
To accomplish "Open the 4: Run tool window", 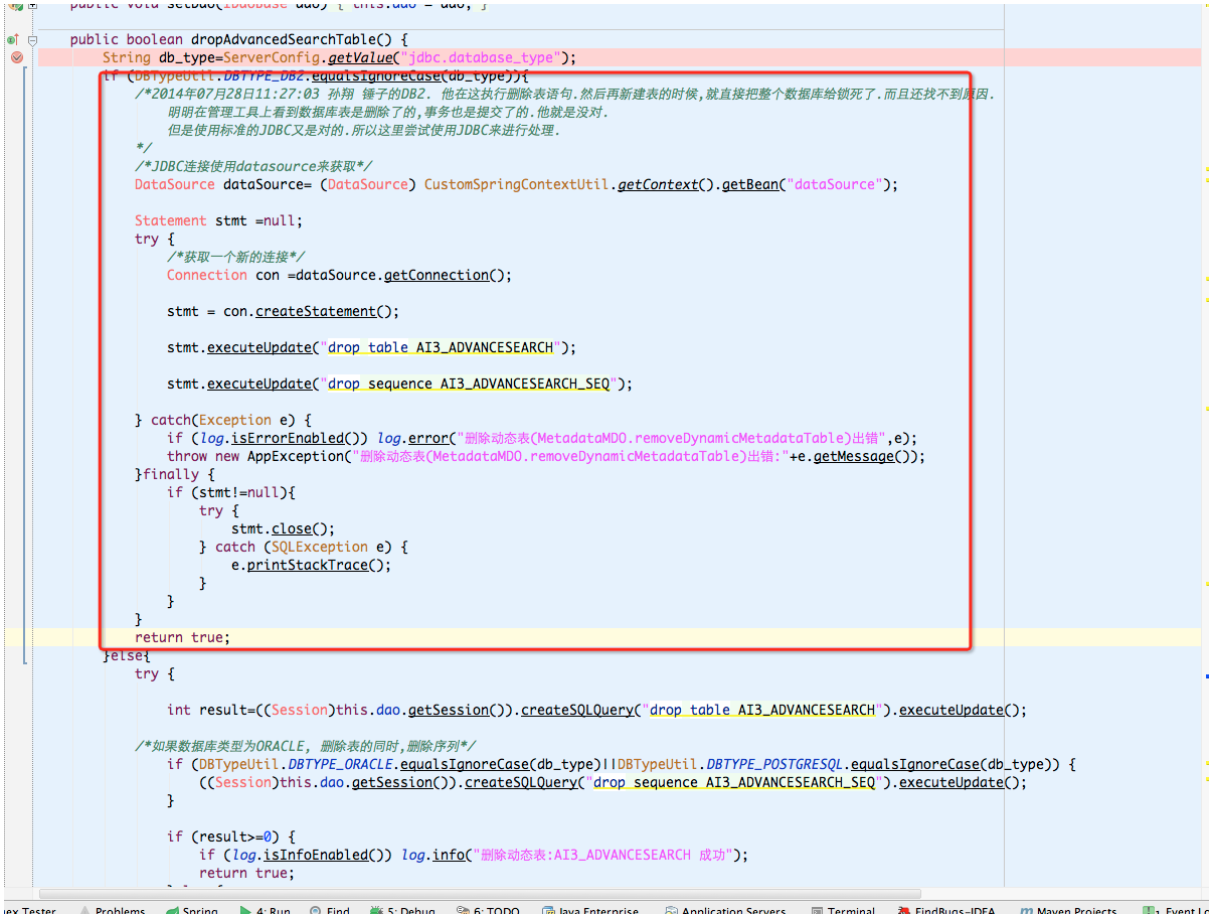I will tap(266, 910).
